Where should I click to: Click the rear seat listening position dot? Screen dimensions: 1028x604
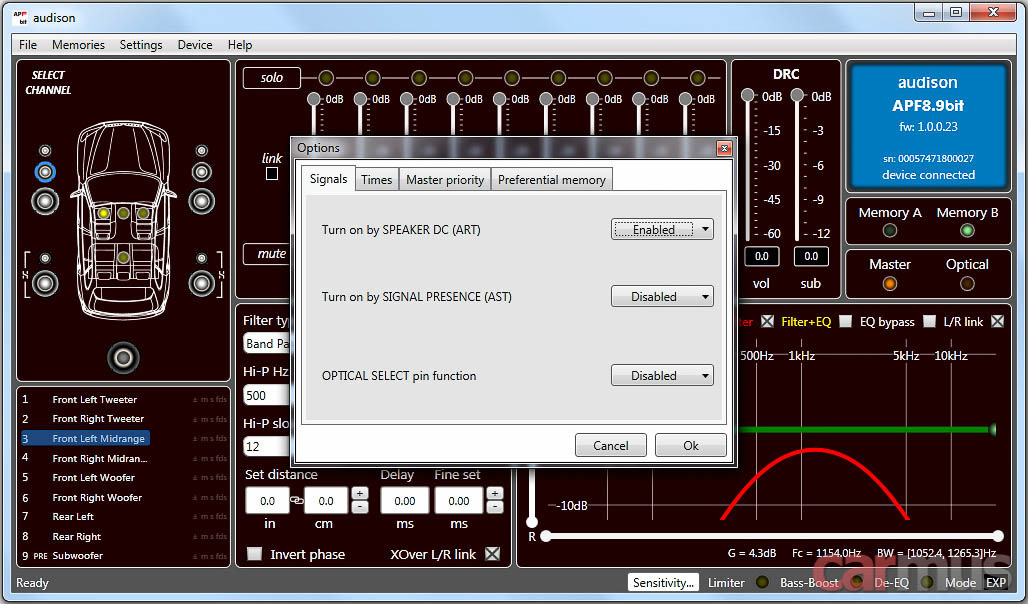(x=123, y=258)
